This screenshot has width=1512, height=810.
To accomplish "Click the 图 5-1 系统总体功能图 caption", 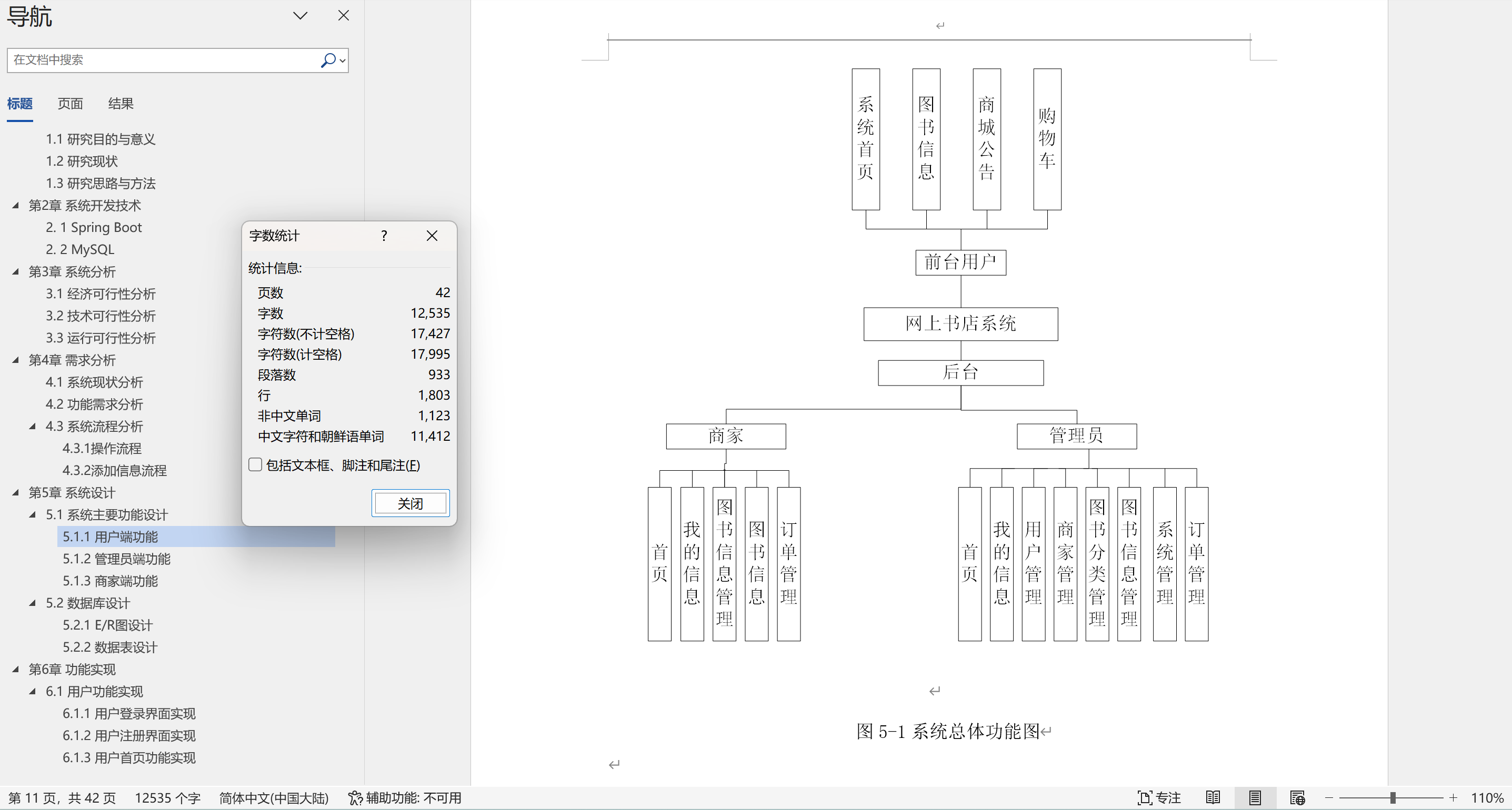I will tap(947, 732).
